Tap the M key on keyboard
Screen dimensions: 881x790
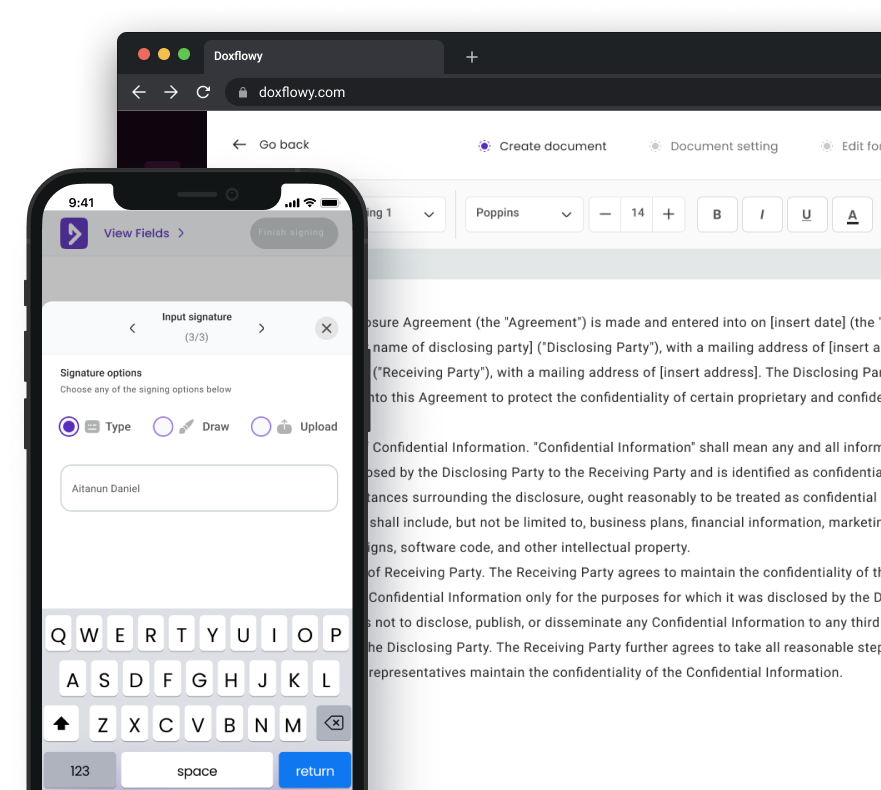[x=293, y=724]
